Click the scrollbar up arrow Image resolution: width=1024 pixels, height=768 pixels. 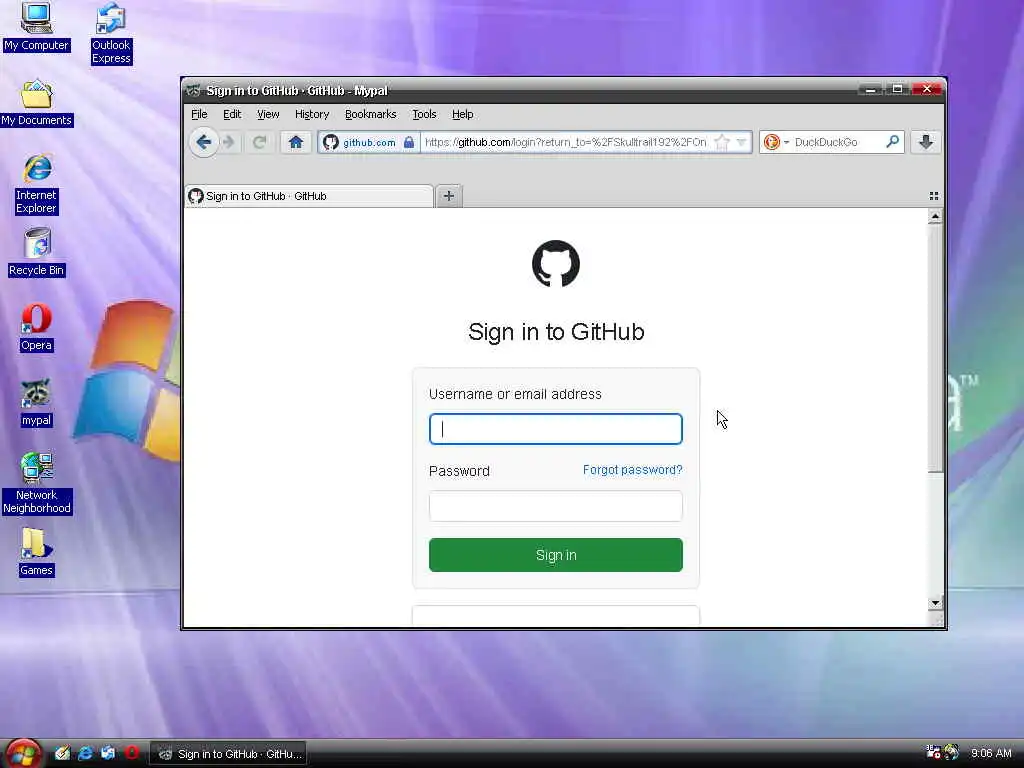coord(935,216)
